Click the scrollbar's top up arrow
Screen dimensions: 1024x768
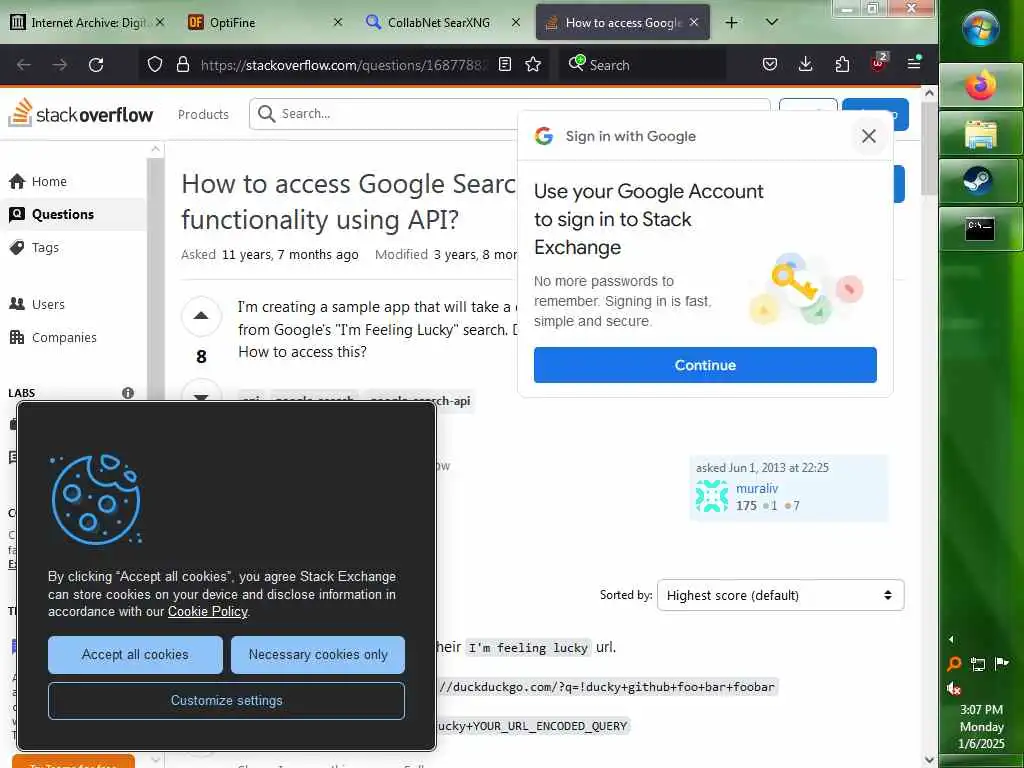coord(929,93)
